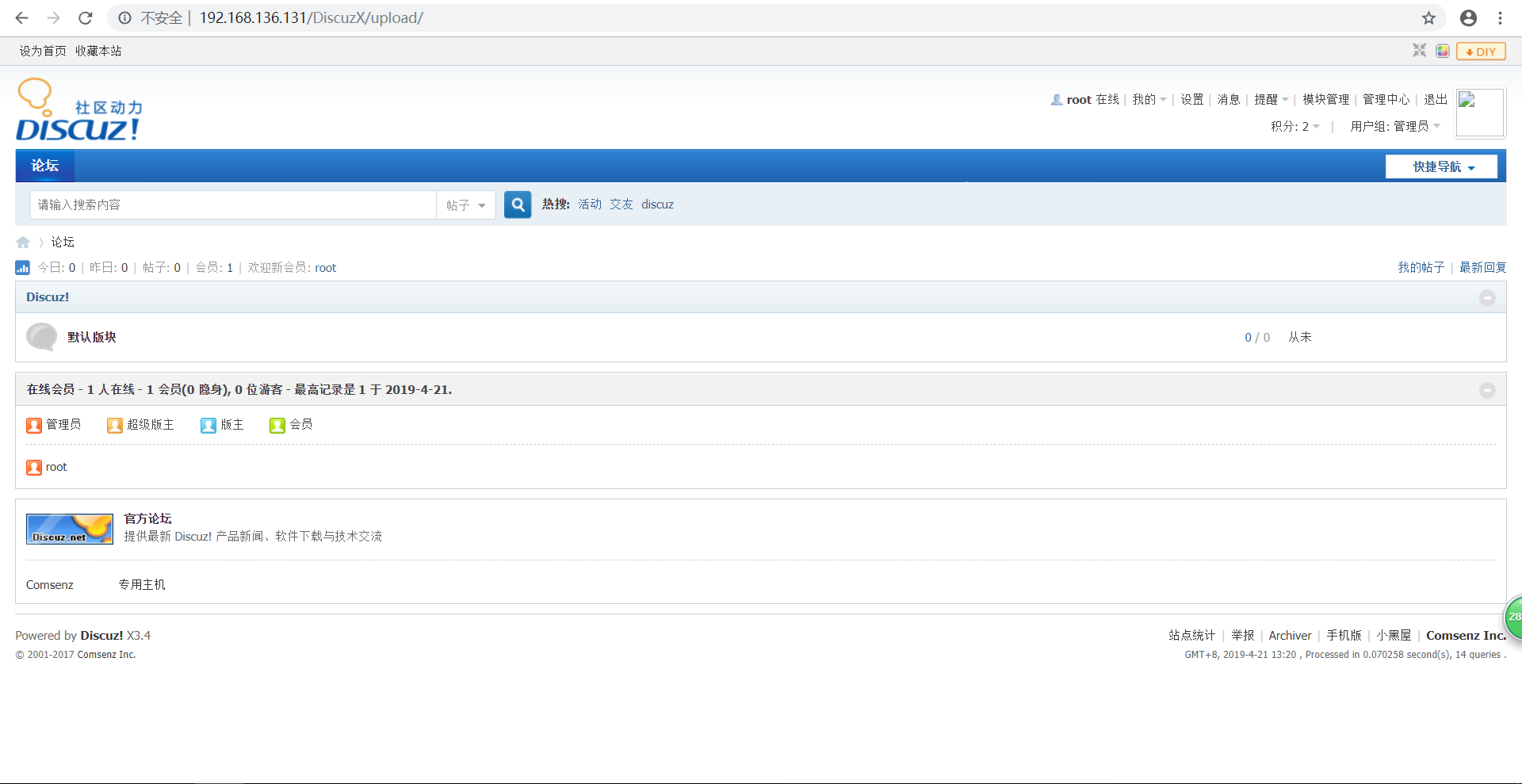Open Archiver footer link
The height and width of the screenshot is (784, 1522).
(1290, 636)
